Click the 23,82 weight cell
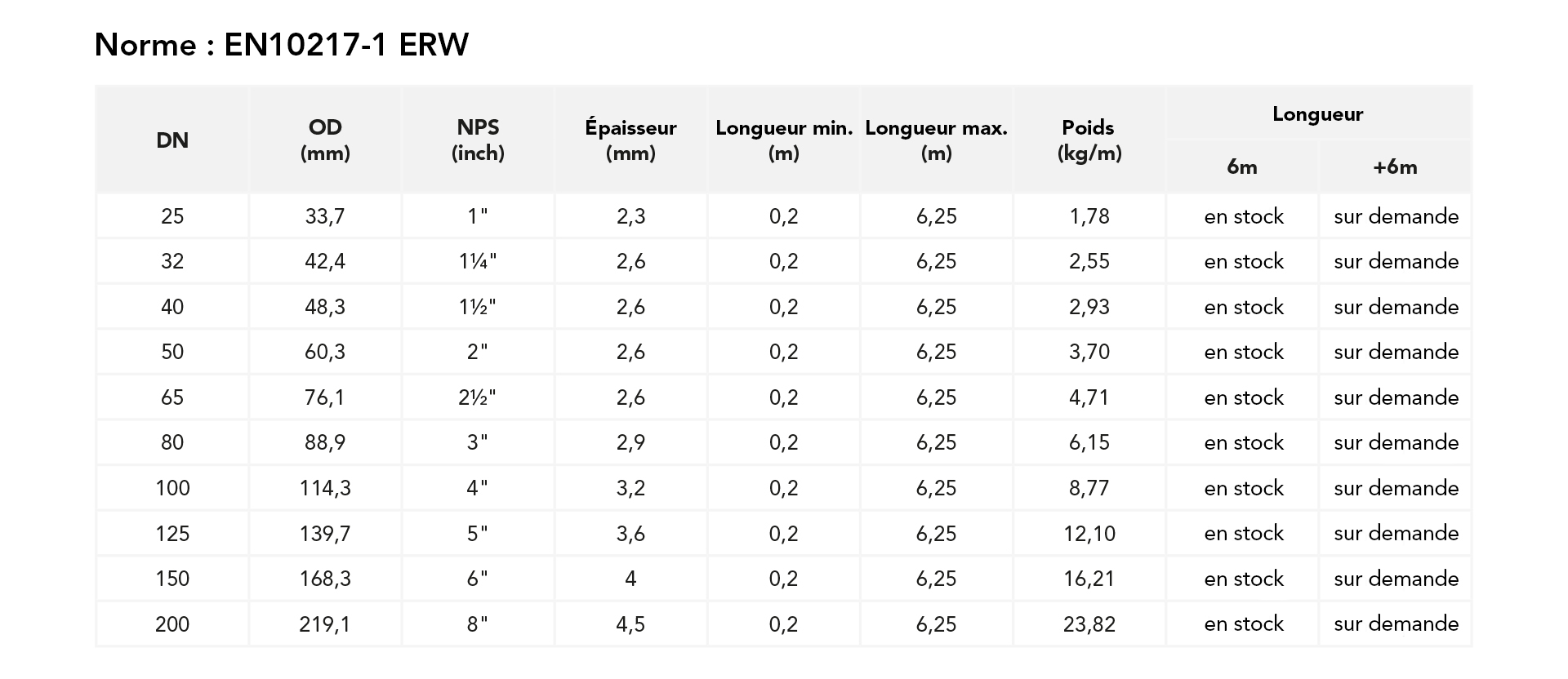This screenshot has height=679, width=1568. tap(1089, 624)
